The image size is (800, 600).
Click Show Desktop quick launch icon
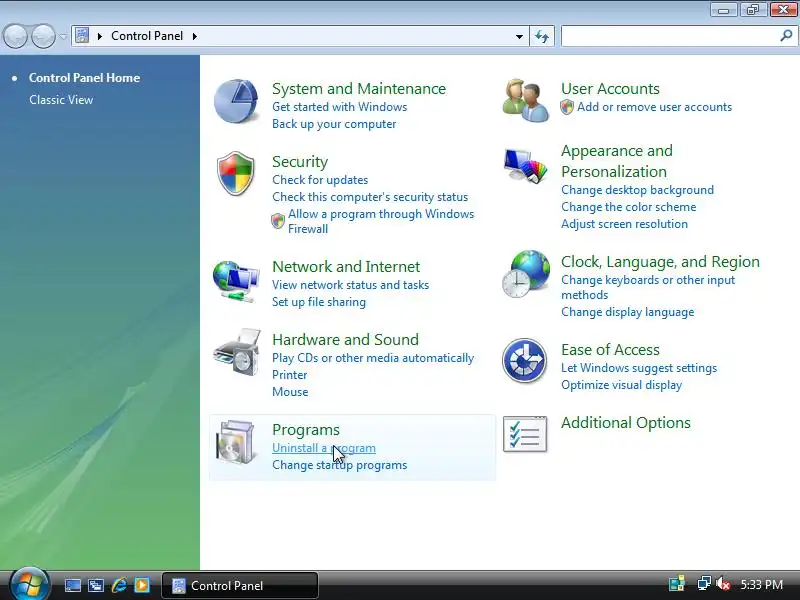click(x=72, y=585)
